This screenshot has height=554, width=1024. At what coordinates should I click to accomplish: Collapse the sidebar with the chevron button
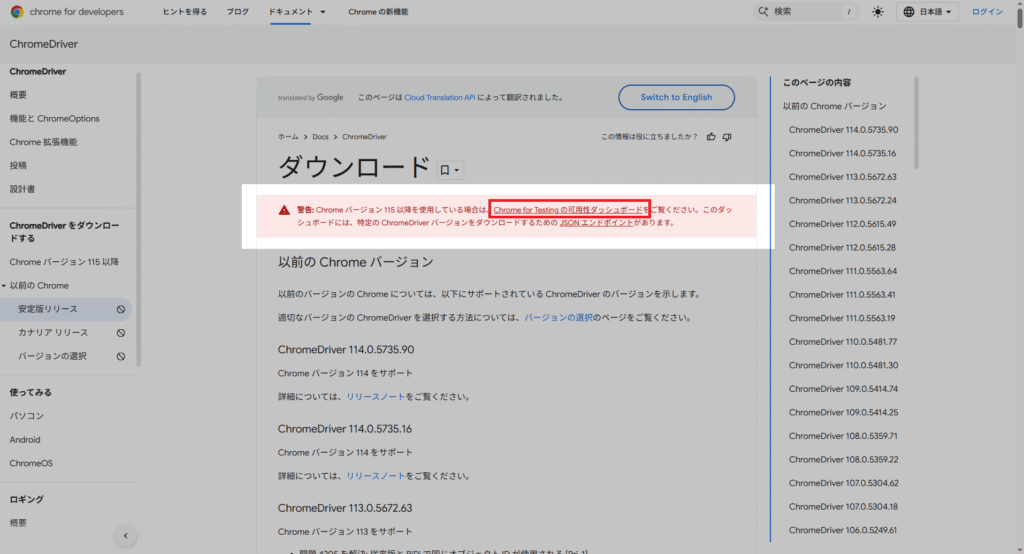tap(125, 536)
